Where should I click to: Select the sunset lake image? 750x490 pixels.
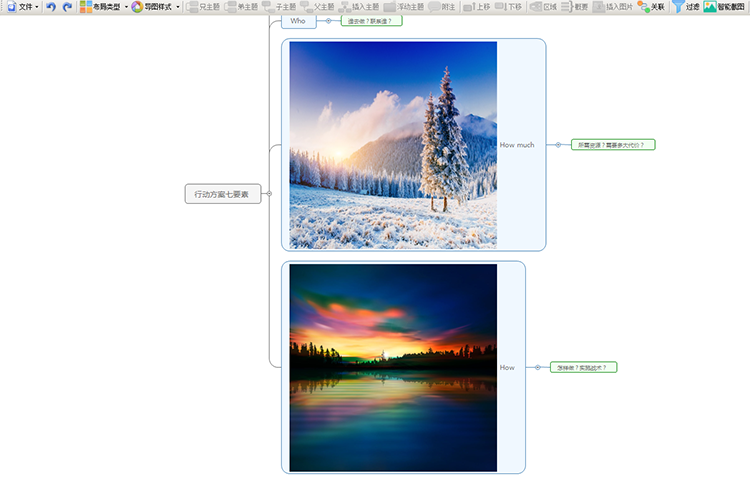pos(393,368)
